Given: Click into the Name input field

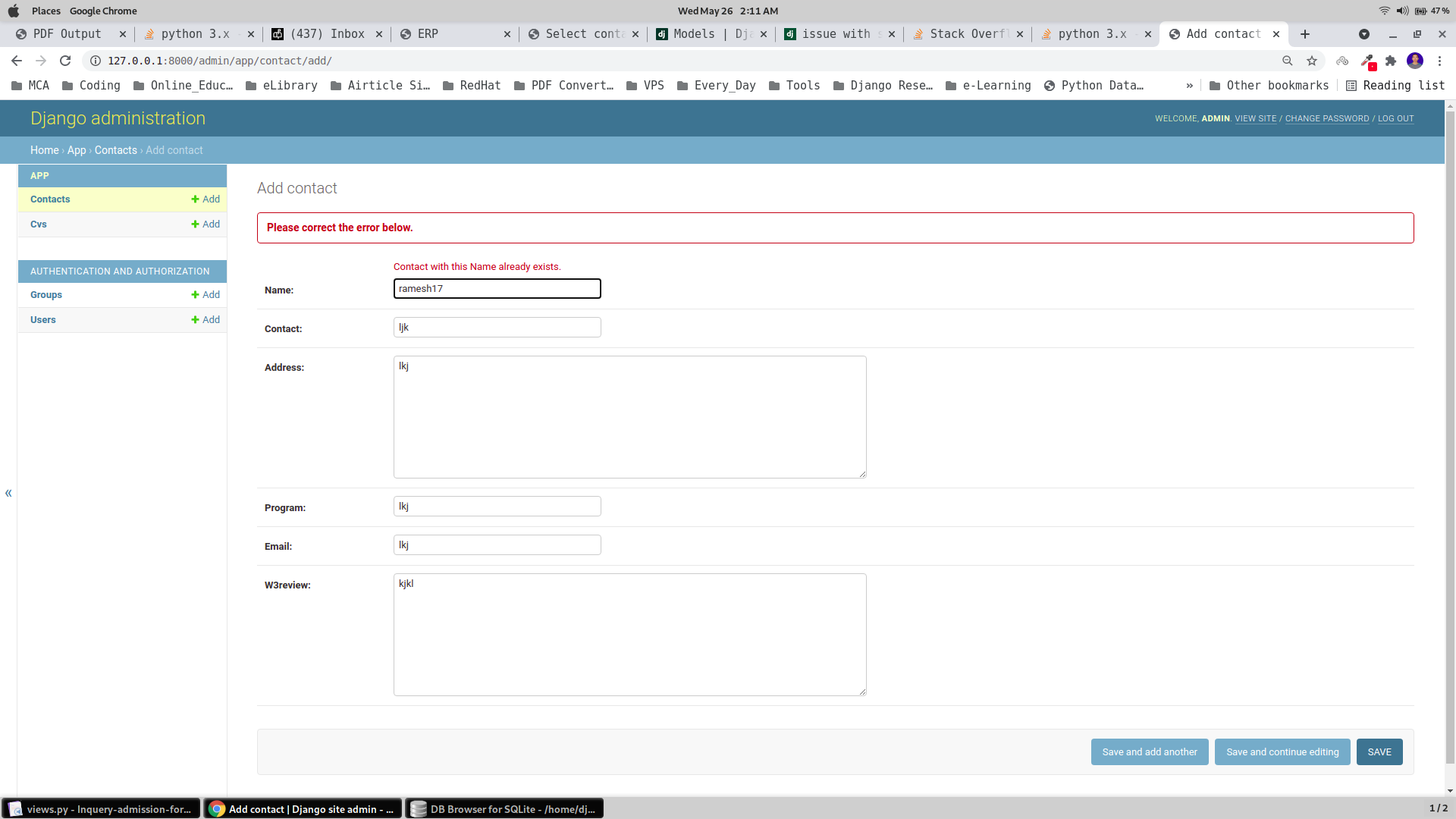Looking at the screenshot, I should (497, 289).
